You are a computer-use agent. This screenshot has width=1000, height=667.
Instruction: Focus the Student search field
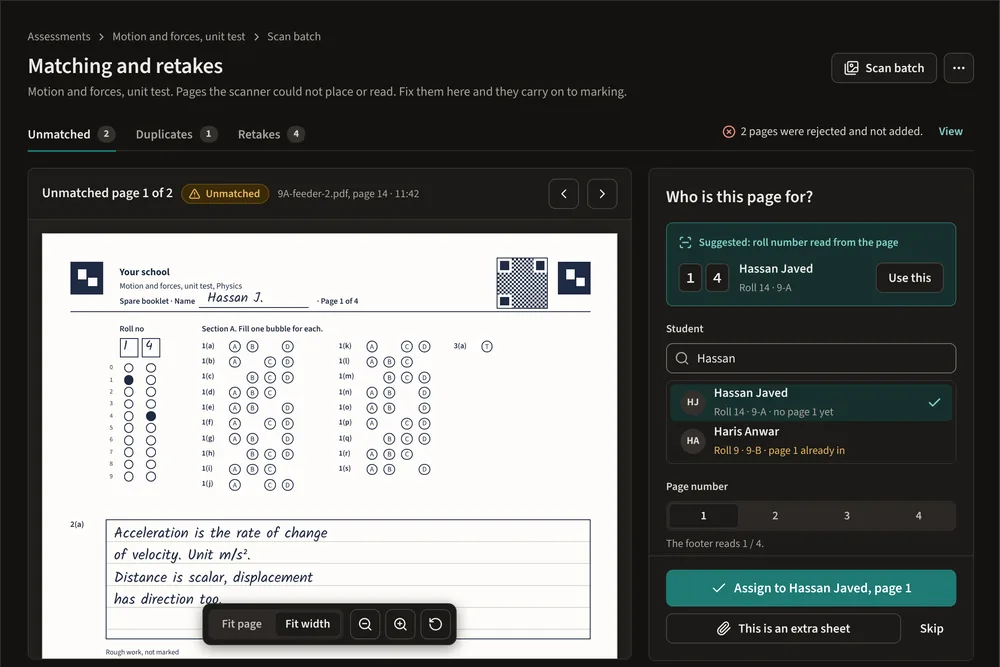pos(811,358)
